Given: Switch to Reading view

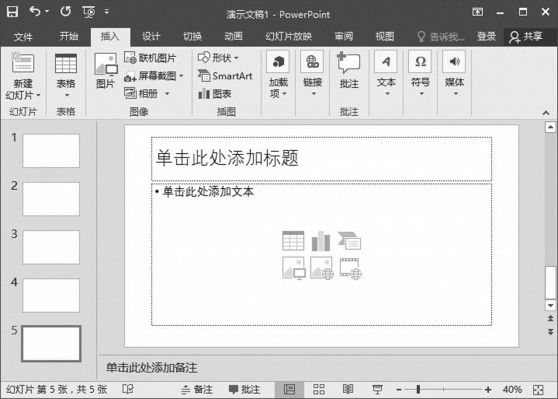Looking at the screenshot, I should (348, 389).
